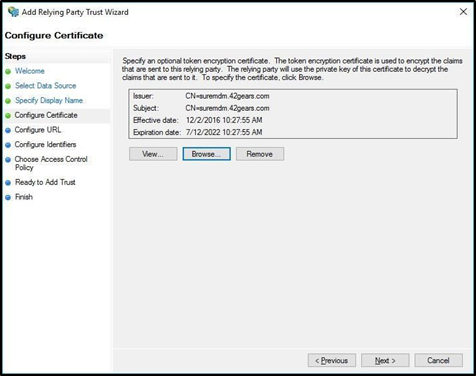
Task: Click the blue bullet beside Ready to Add Trust
Action: 8,183
